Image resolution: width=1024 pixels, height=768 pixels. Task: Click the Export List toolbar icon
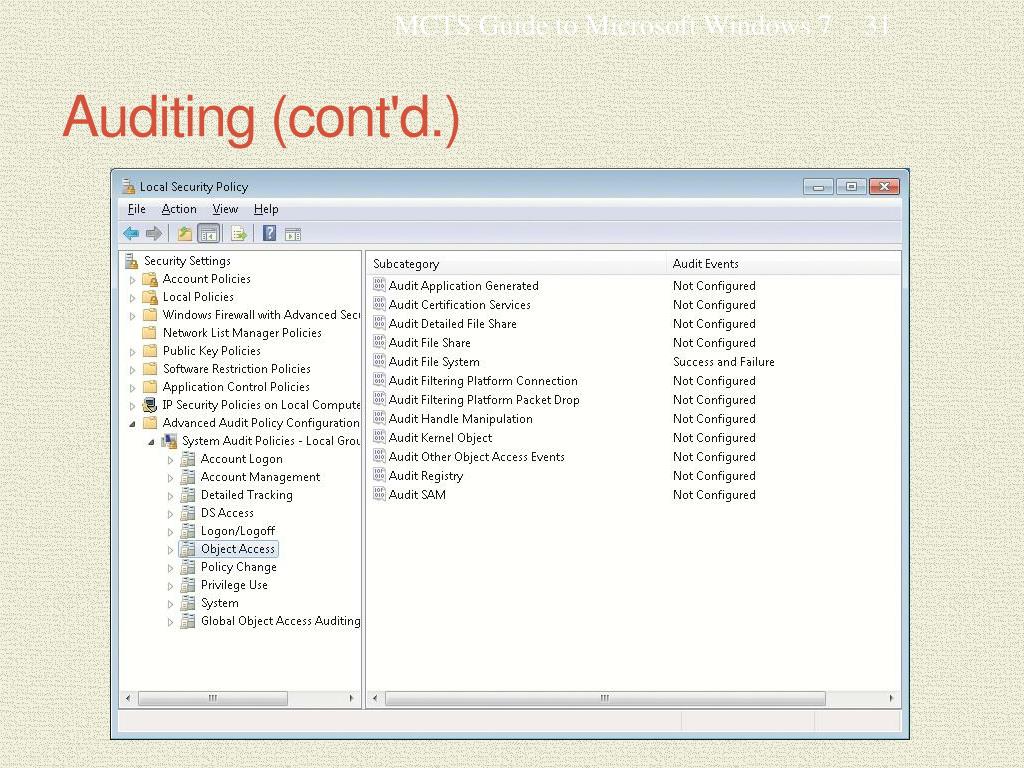pos(238,233)
